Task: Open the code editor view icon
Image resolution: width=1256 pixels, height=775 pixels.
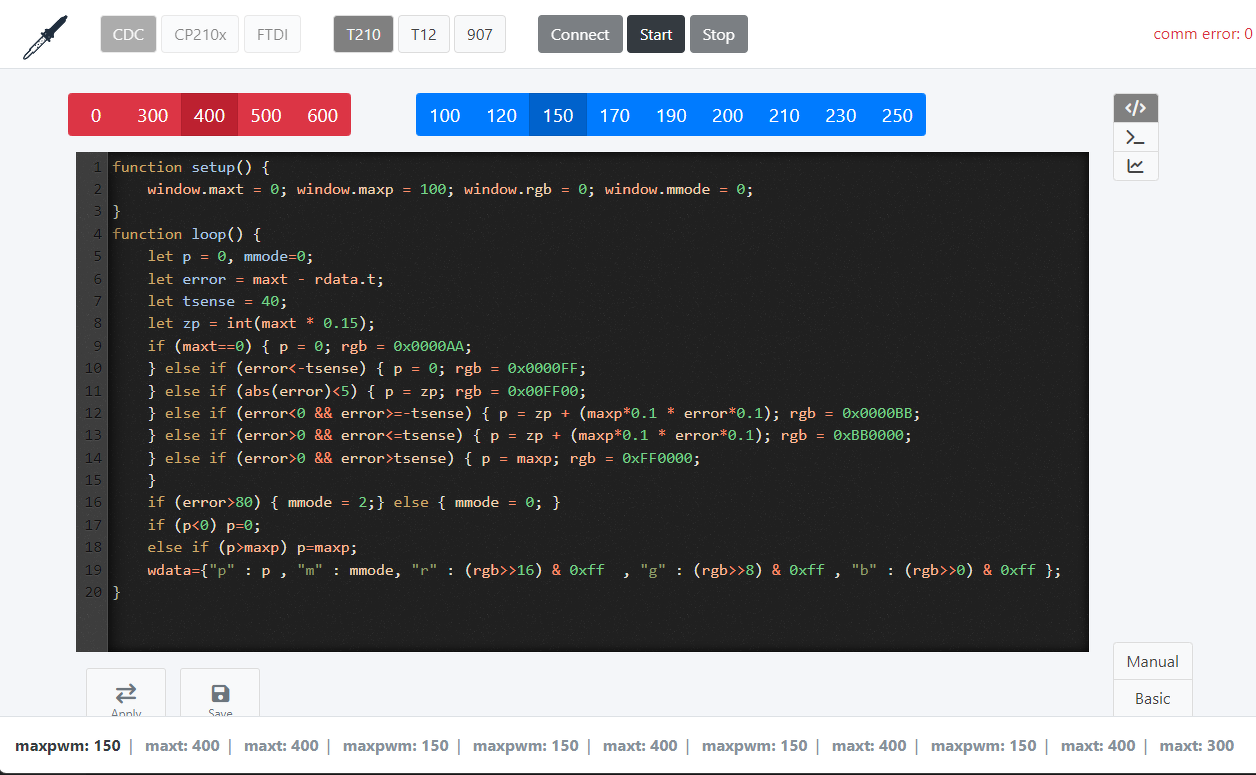Action: pos(1135,108)
